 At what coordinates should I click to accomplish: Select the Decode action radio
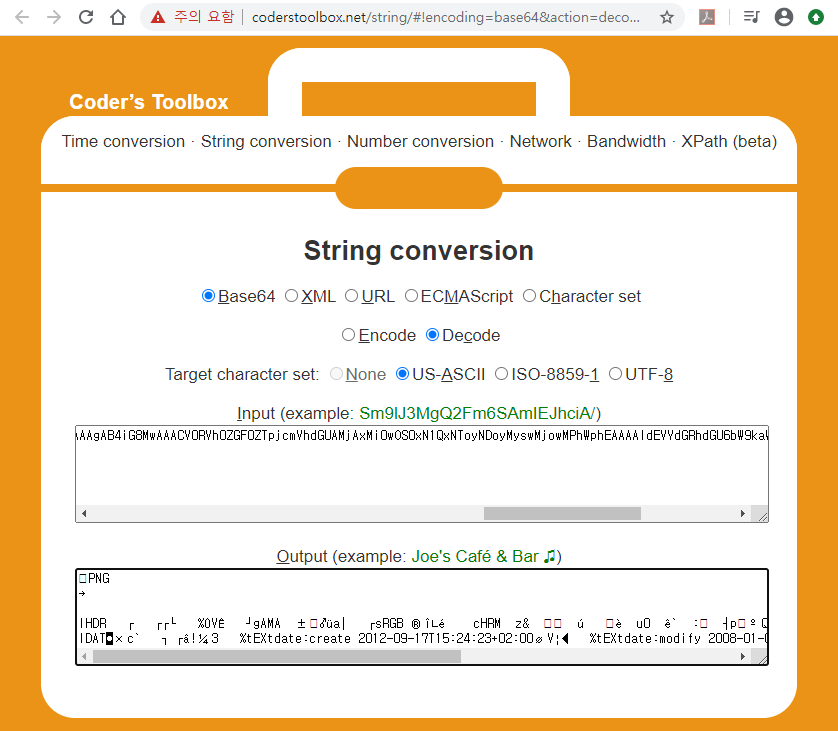(432, 335)
